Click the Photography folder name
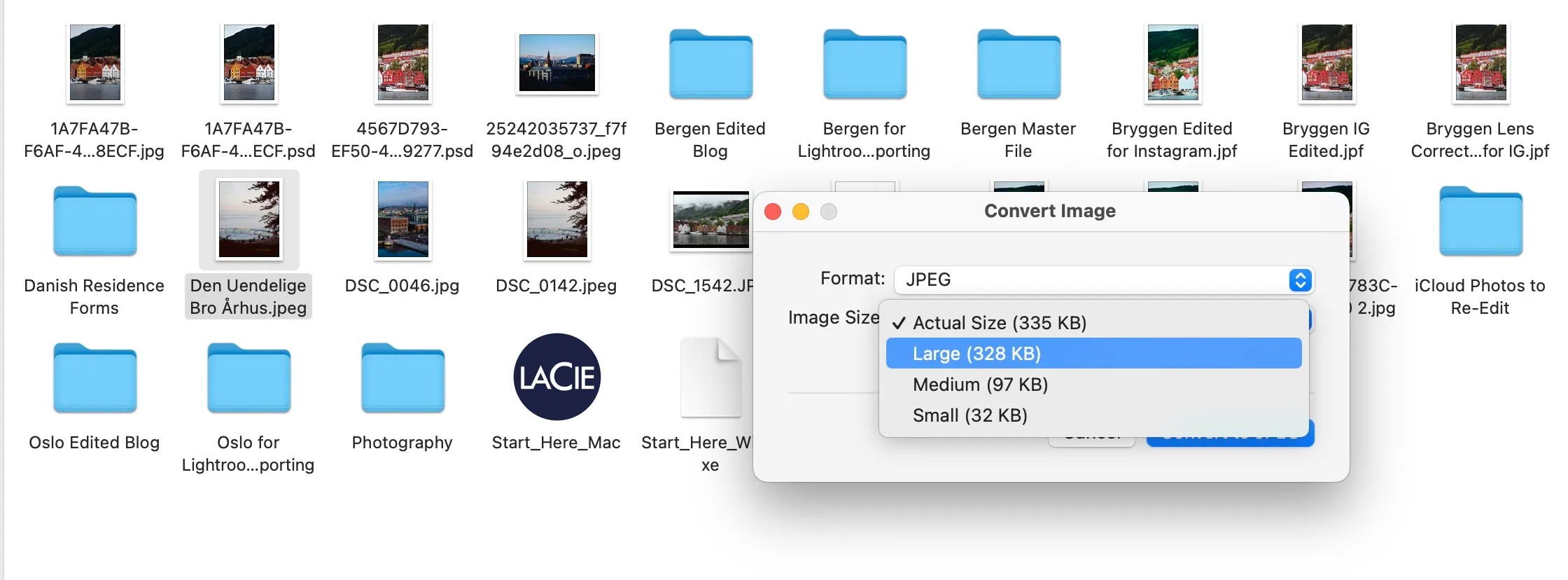The image size is (1568, 580). (402, 443)
